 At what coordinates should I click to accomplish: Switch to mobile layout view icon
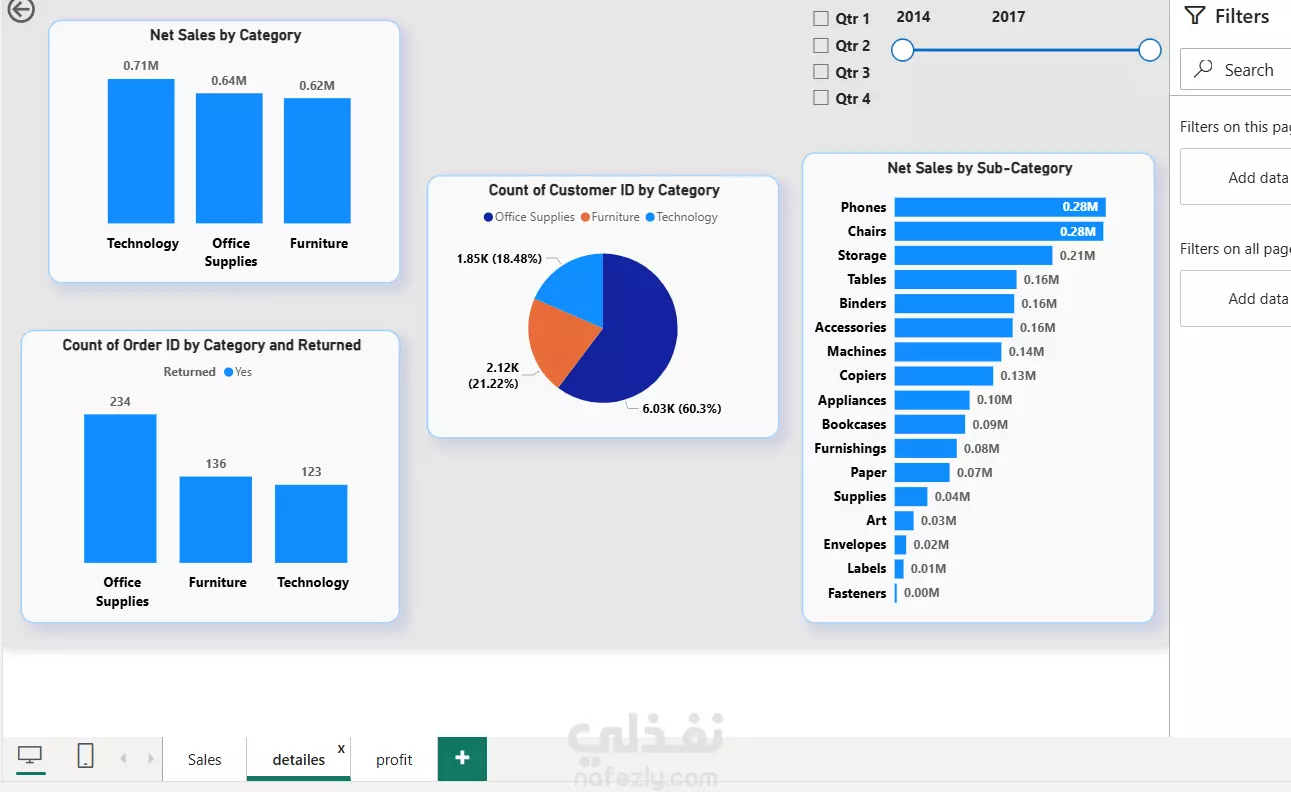[86, 756]
